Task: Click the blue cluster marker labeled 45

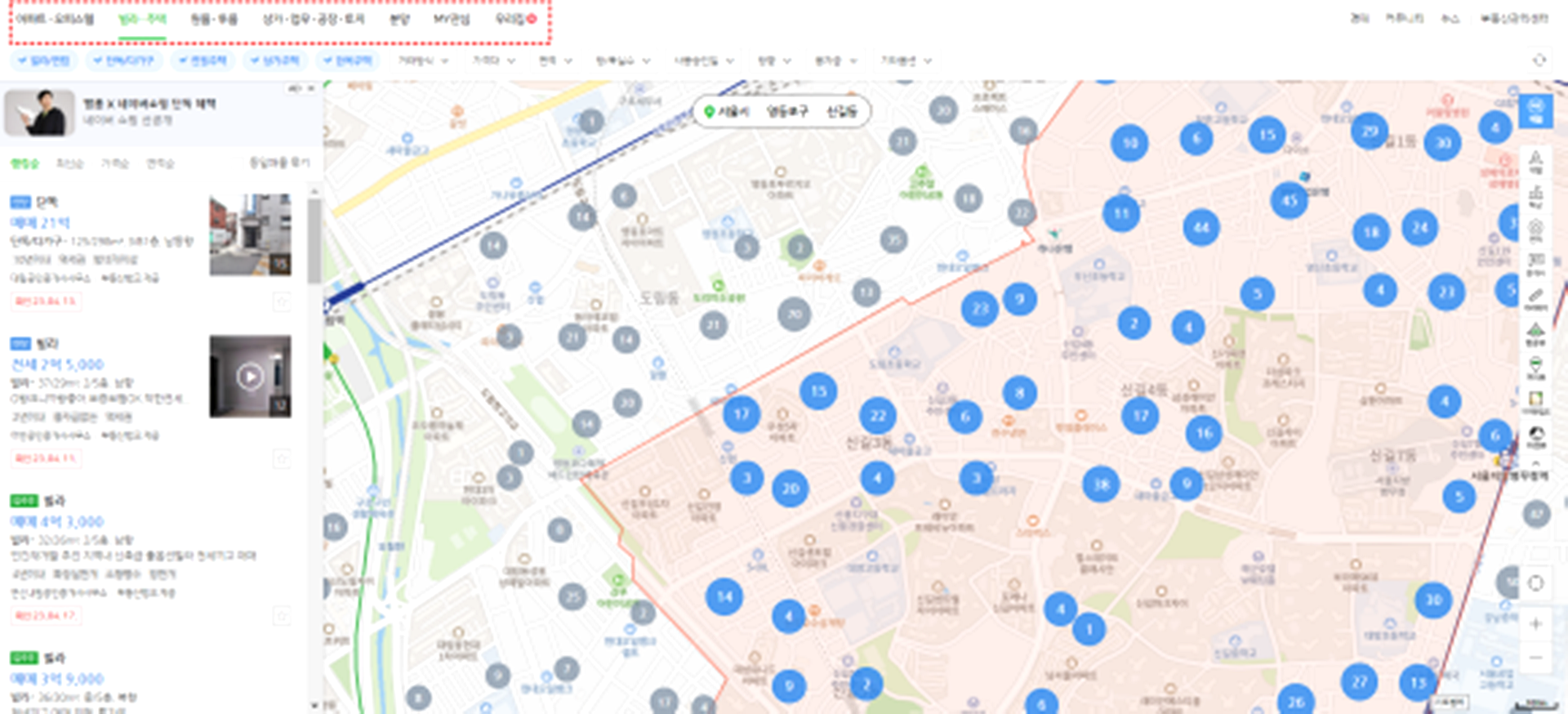Action: pos(1290,200)
